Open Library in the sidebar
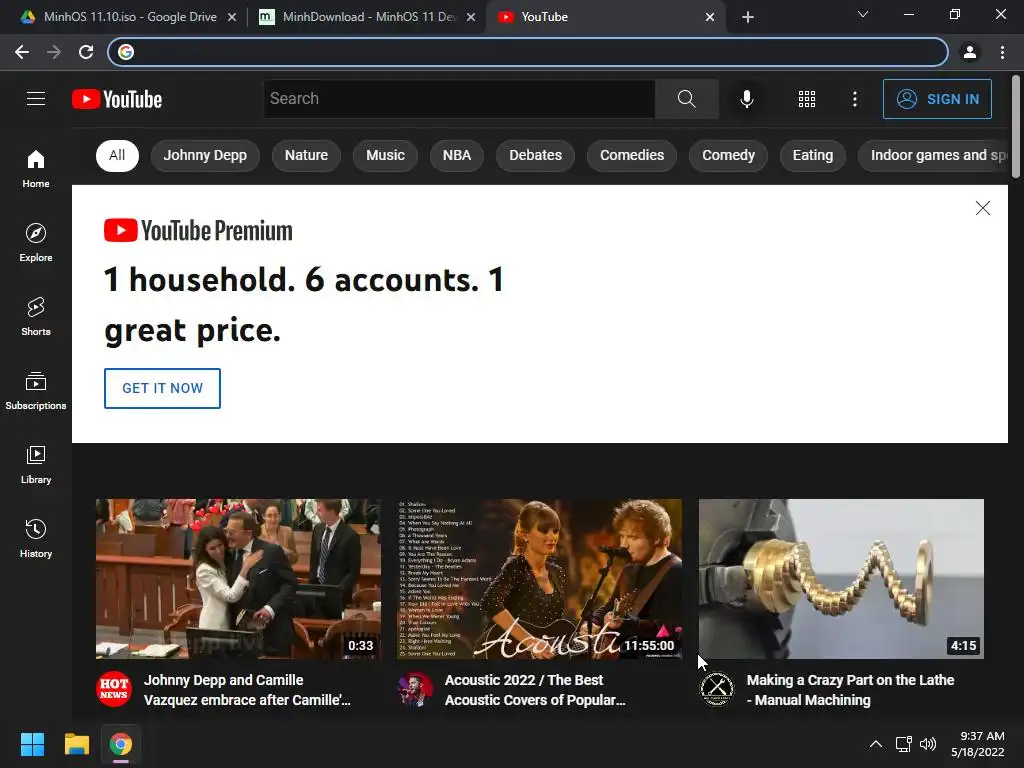This screenshot has width=1024, height=768. pyautogui.click(x=36, y=464)
